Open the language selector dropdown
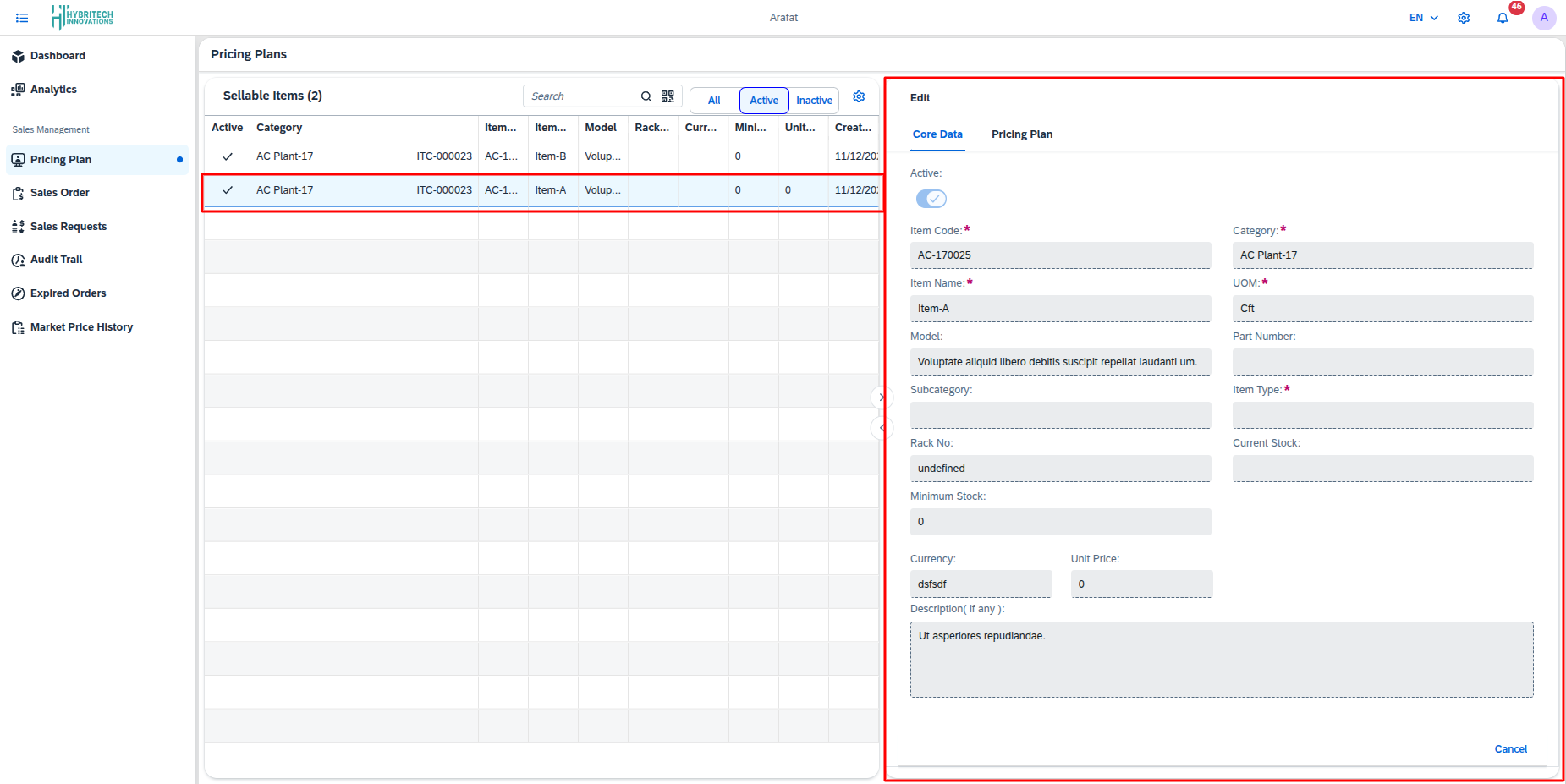The width and height of the screenshot is (1566, 784). point(1422,17)
